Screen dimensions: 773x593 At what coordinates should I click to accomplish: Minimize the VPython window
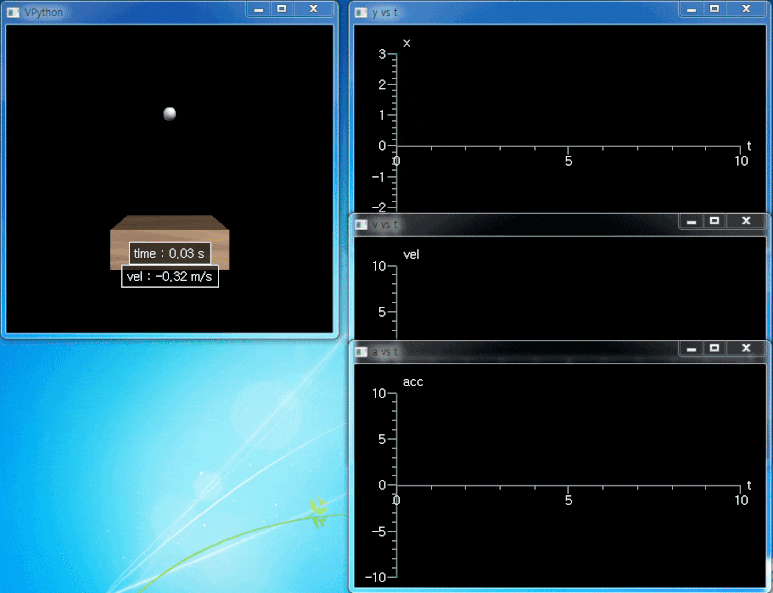pos(259,9)
